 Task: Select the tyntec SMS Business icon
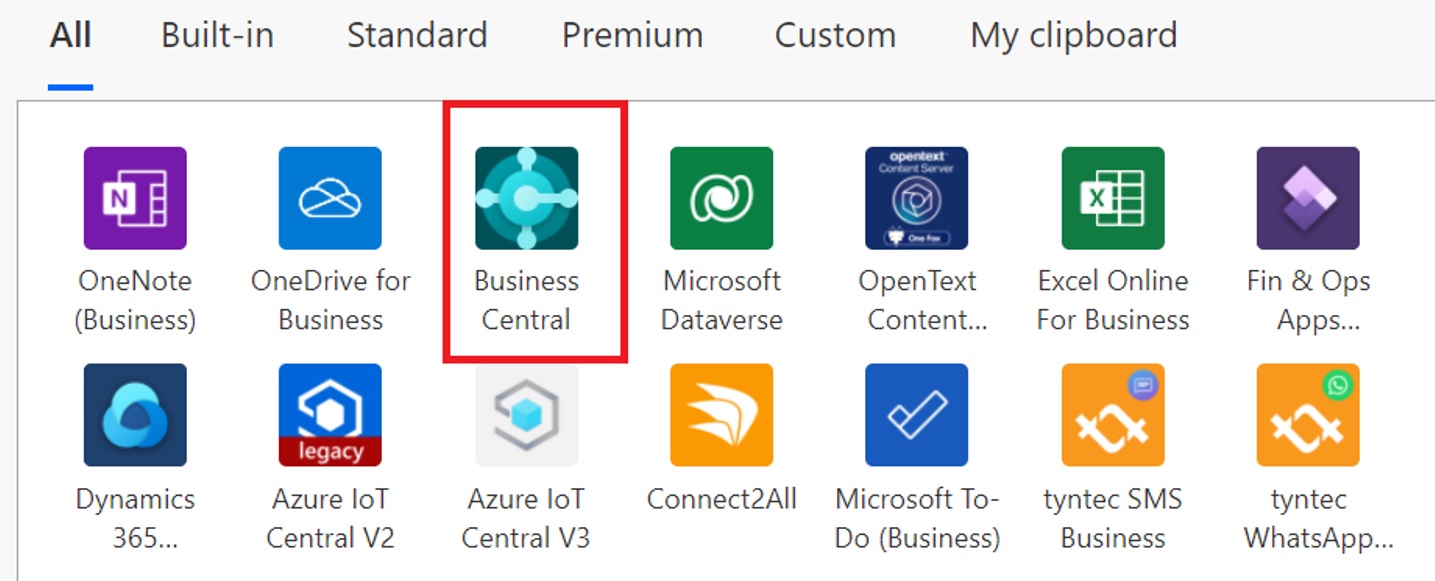1113,415
